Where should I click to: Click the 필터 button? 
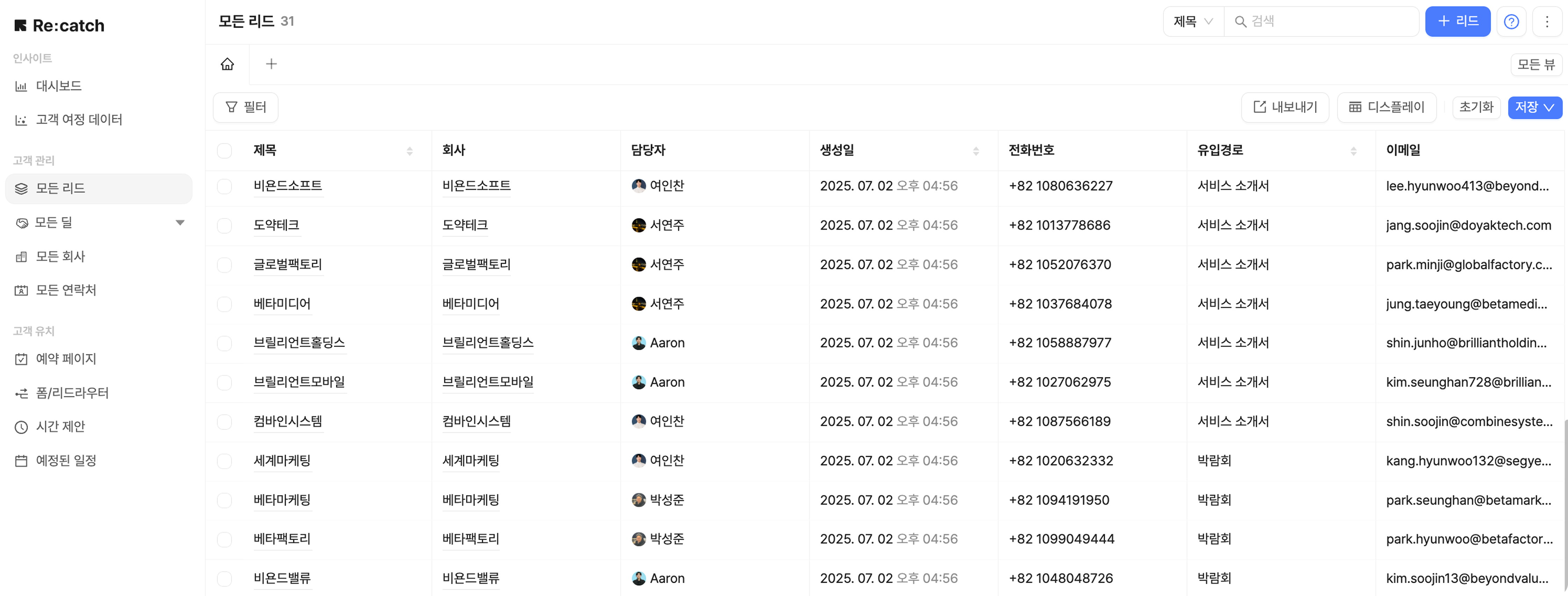pos(246,108)
